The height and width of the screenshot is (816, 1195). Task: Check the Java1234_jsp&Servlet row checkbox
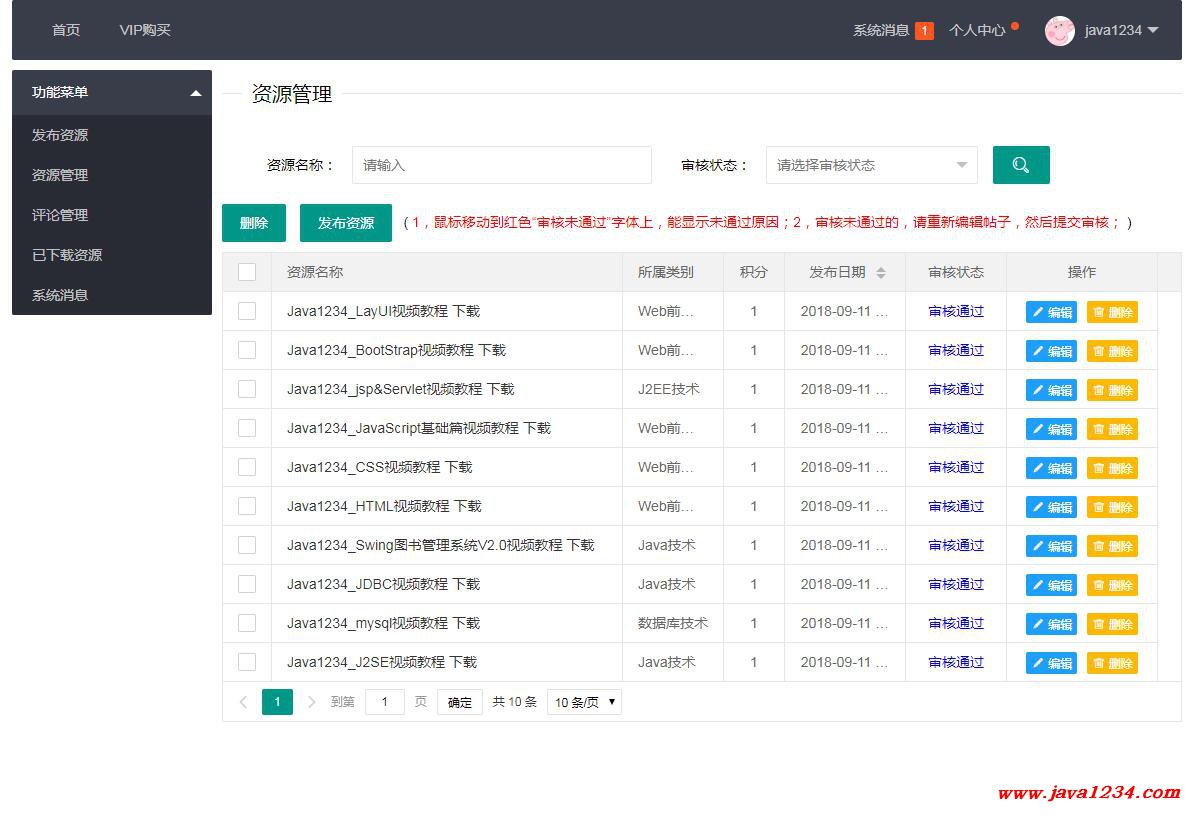click(x=247, y=389)
